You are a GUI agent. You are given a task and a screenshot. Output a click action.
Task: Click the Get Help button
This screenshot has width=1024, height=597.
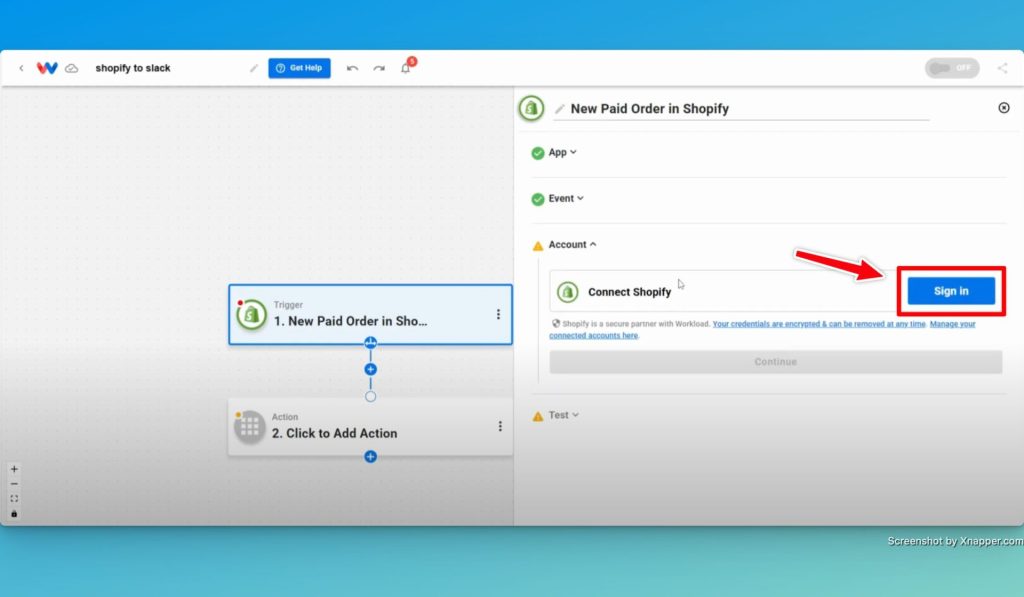pos(299,68)
